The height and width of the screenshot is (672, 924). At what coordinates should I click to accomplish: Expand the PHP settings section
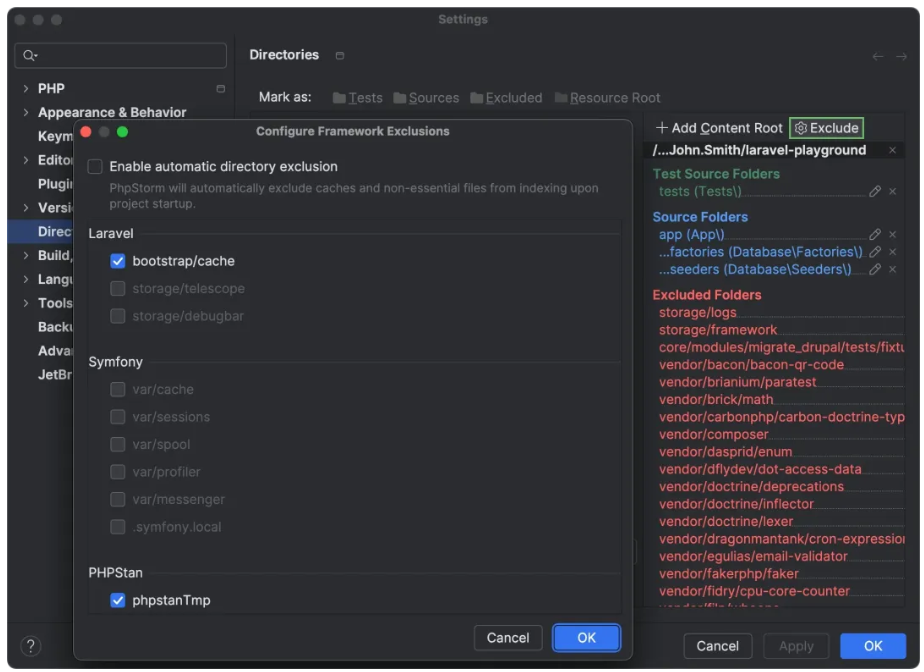pos(26,89)
